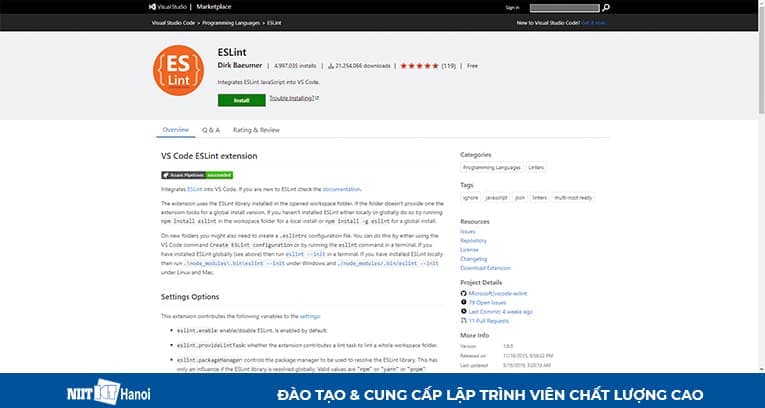Click the Download Extension link

click(485, 268)
